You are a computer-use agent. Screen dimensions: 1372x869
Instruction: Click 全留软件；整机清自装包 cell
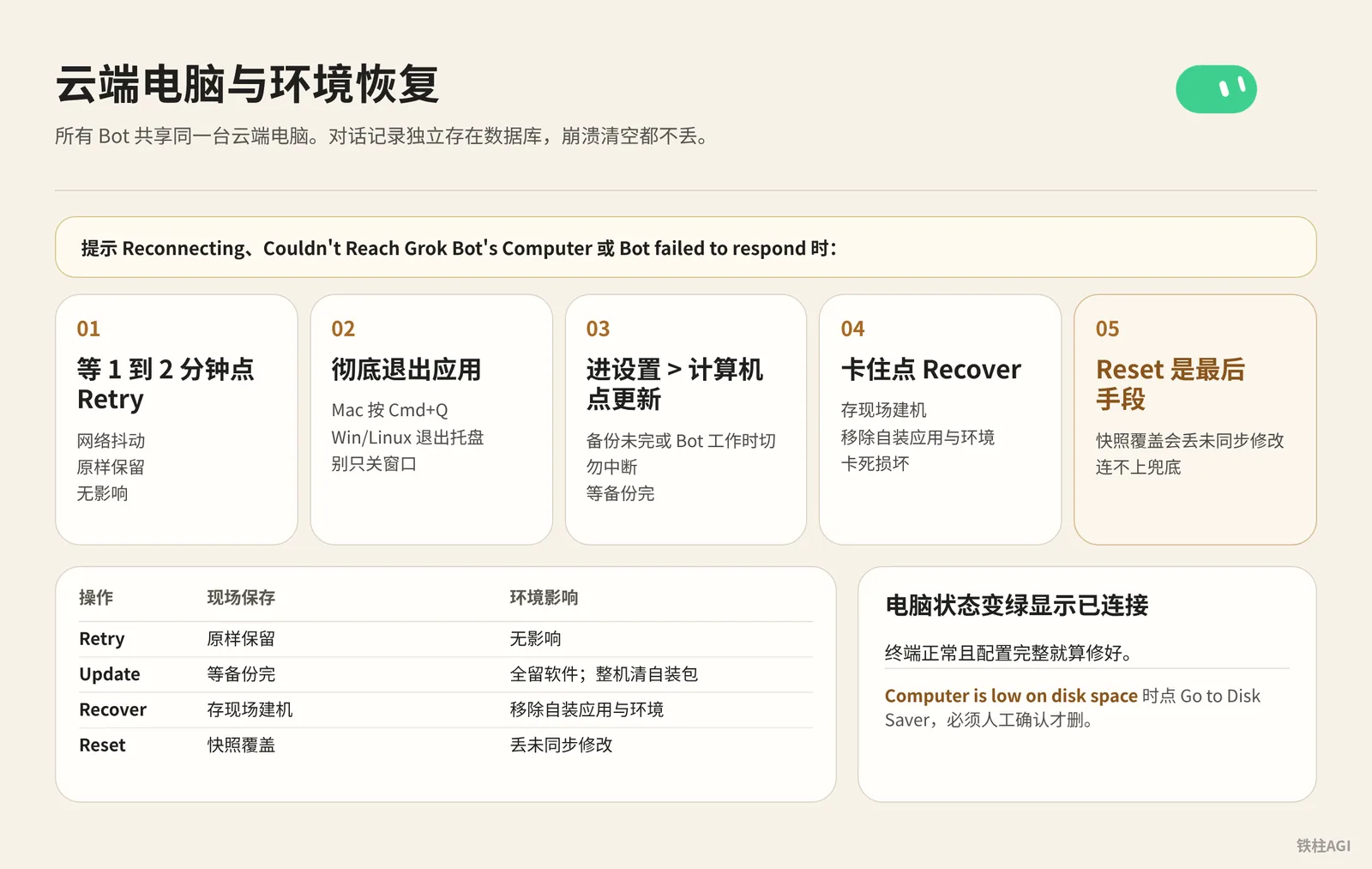pos(605,674)
